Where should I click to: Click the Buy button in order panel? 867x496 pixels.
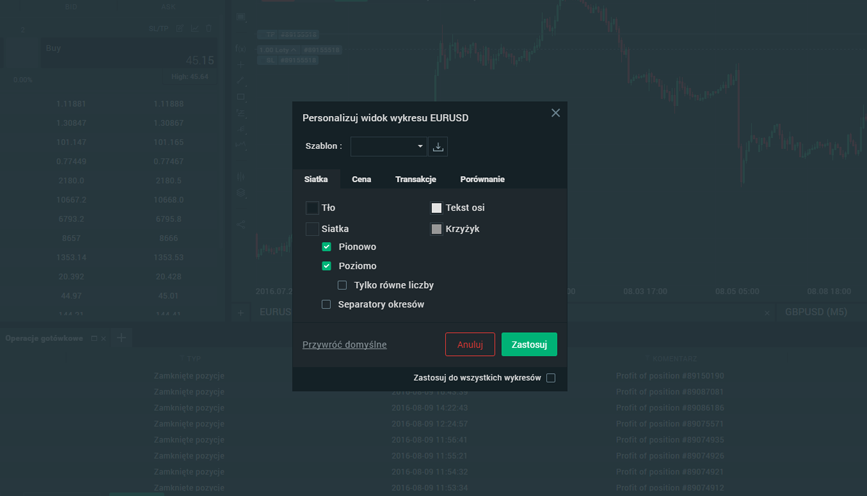129,53
